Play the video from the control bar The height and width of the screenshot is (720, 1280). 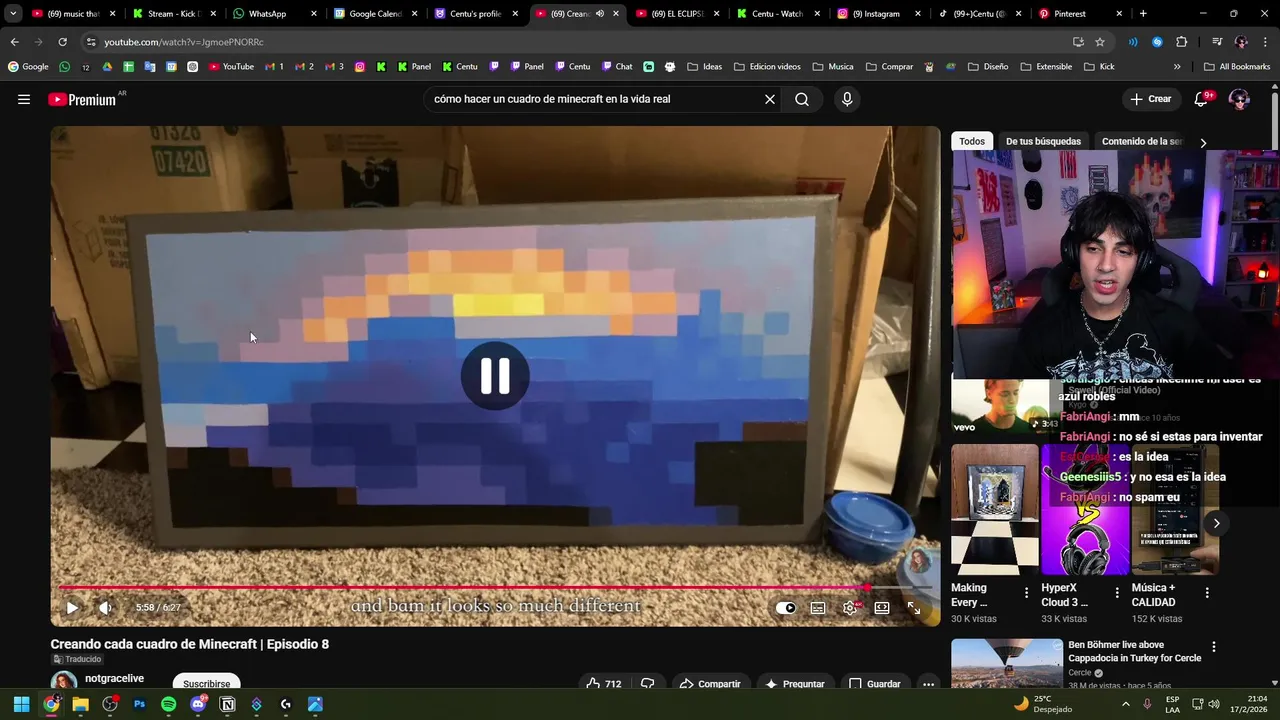click(x=72, y=607)
